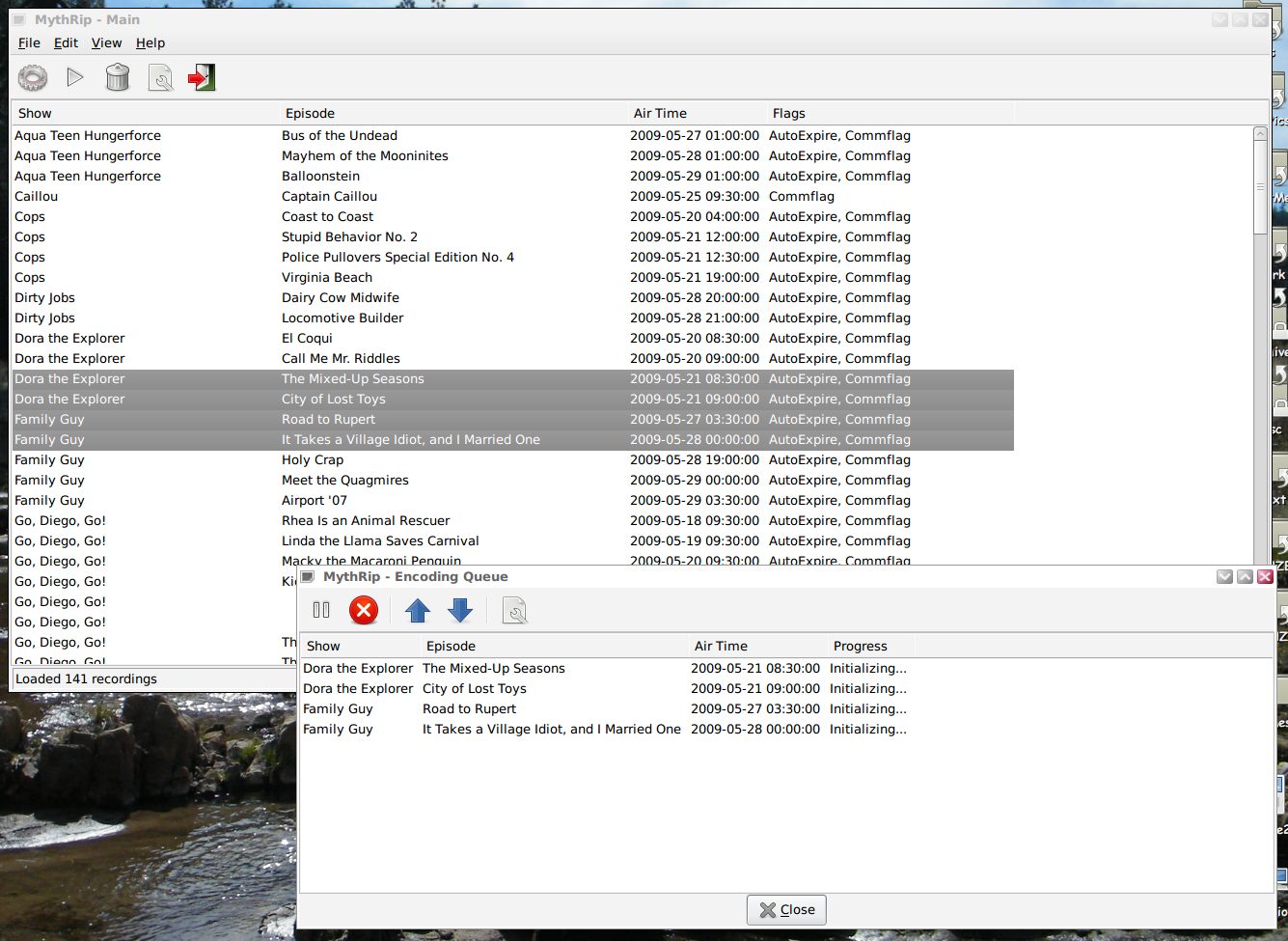The image size is (1288, 941).
Task: Select 'Meet the Quagmires' row
Action: click(512, 480)
